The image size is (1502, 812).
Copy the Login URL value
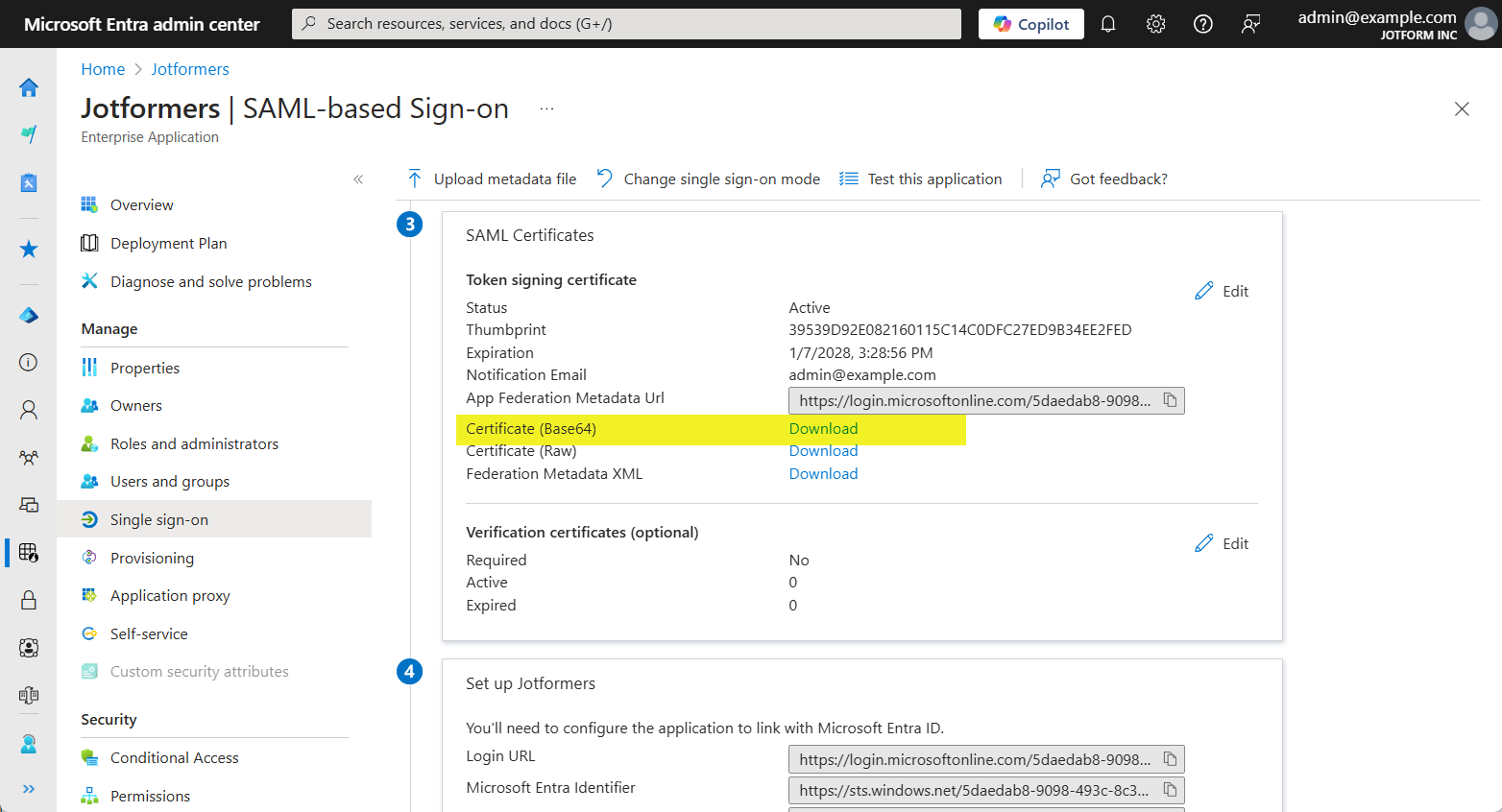(x=1170, y=759)
